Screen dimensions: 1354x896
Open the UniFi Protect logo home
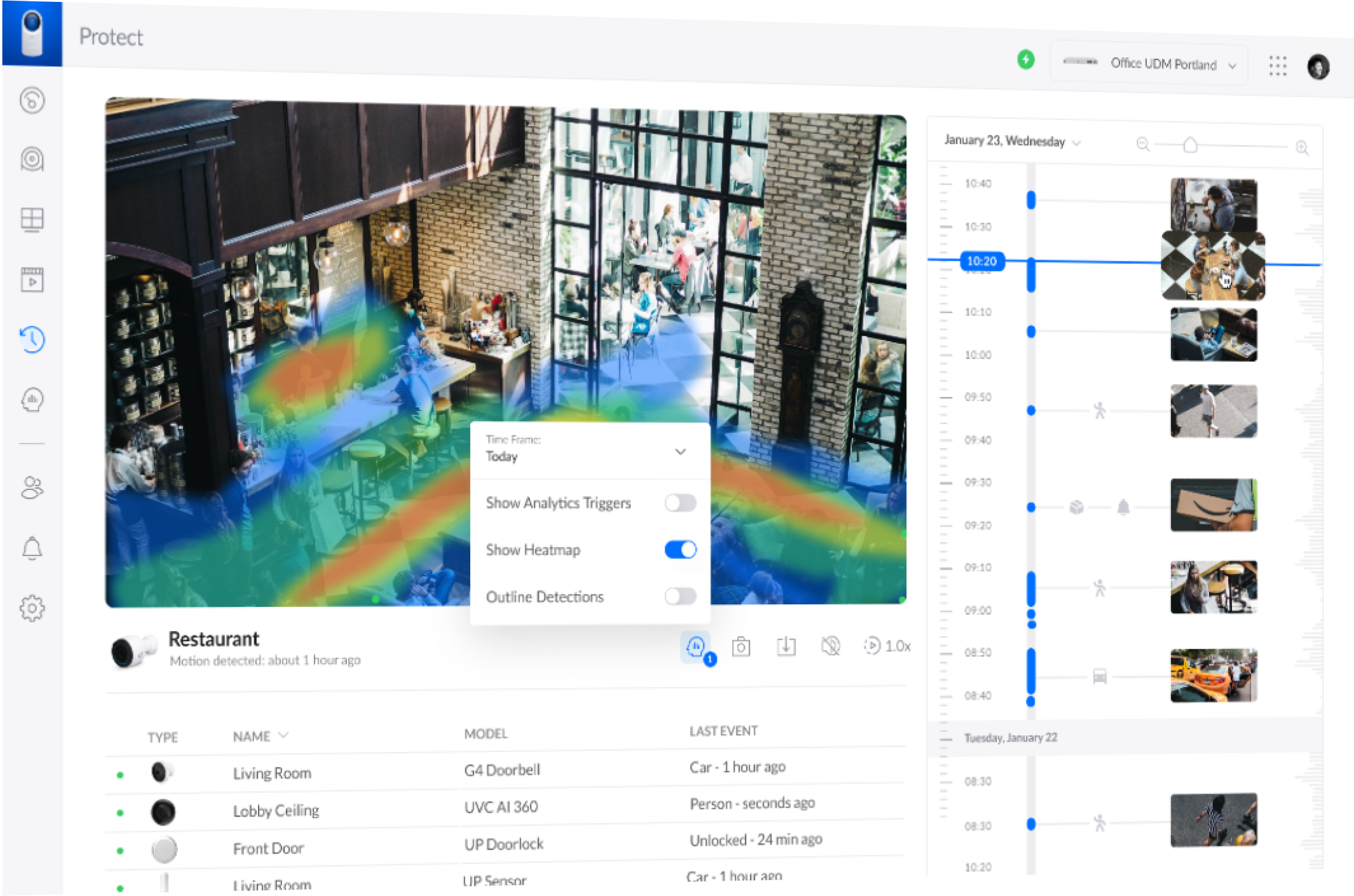[32, 33]
